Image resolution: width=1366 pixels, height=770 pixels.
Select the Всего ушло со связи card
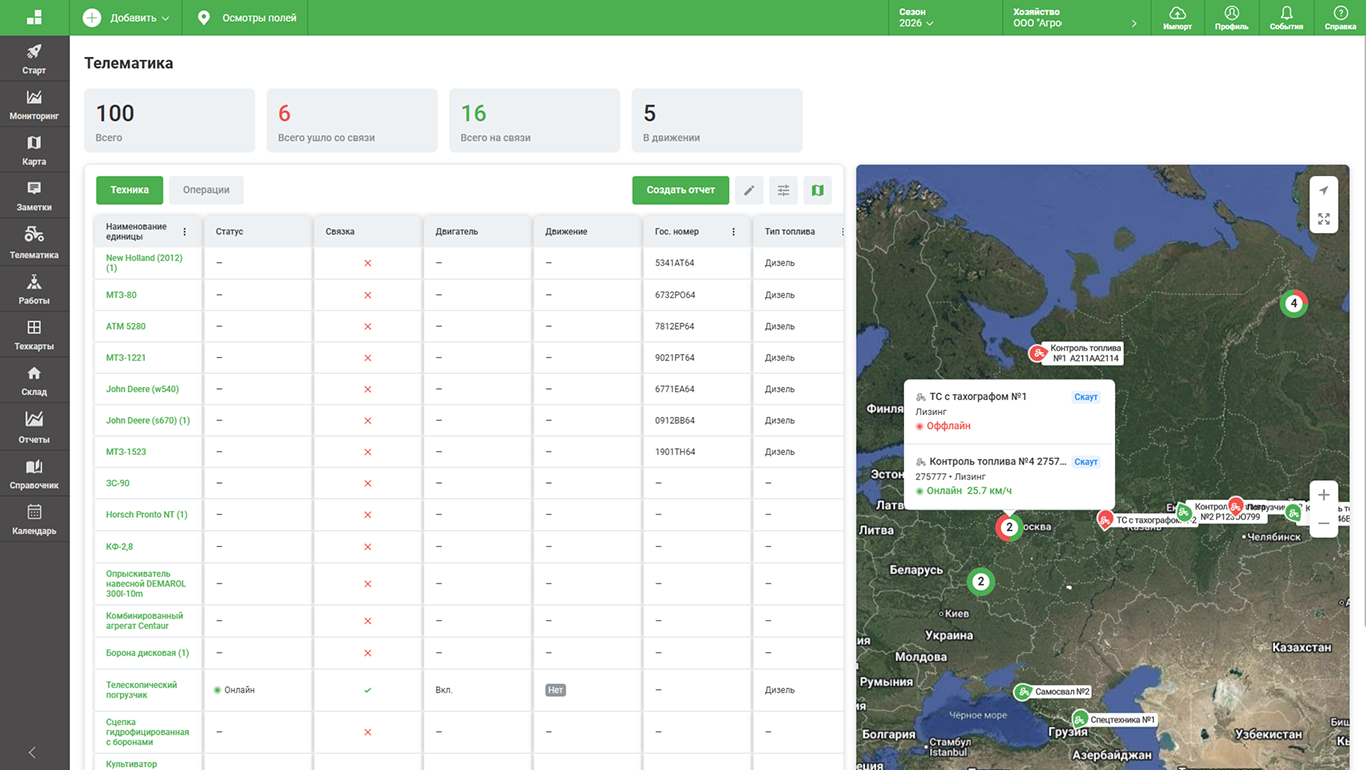click(x=352, y=120)
